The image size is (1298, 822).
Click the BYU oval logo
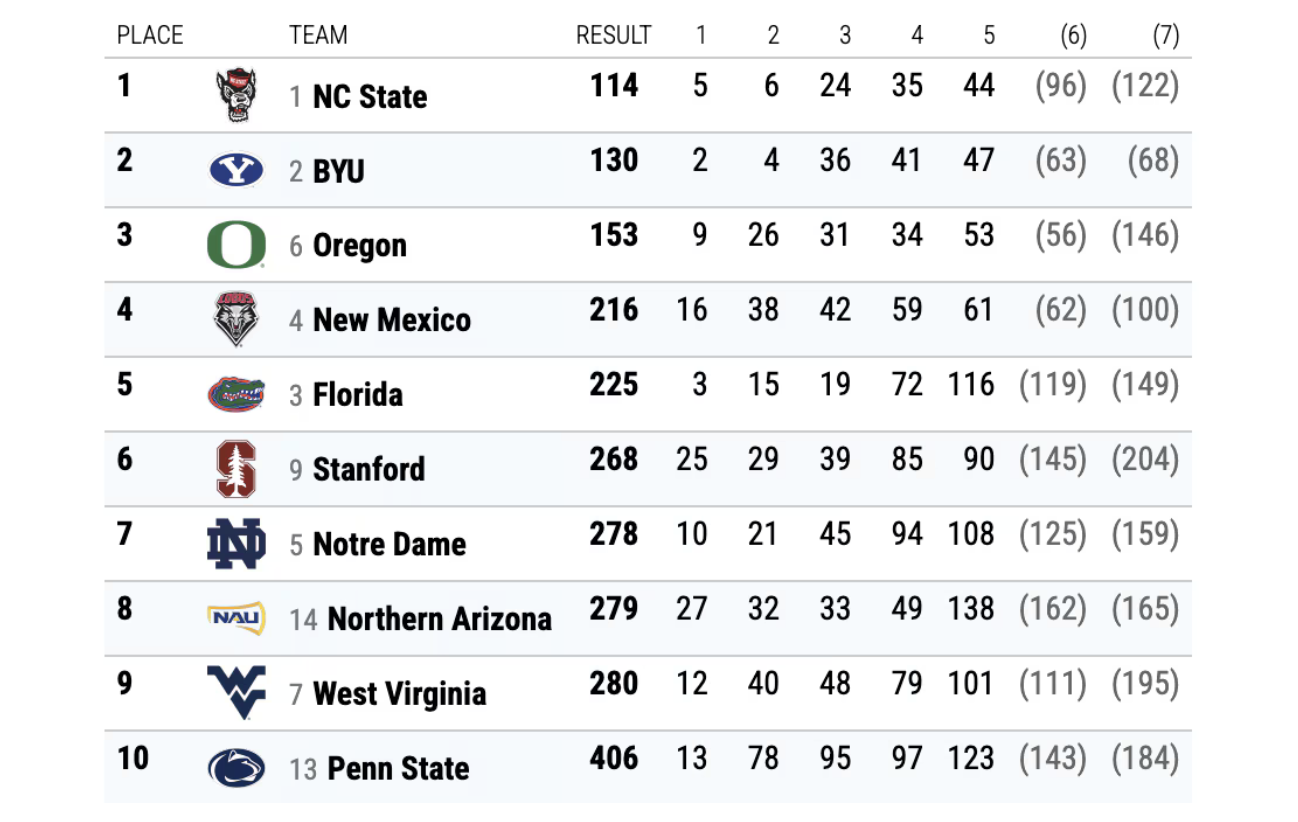point(236,171)
